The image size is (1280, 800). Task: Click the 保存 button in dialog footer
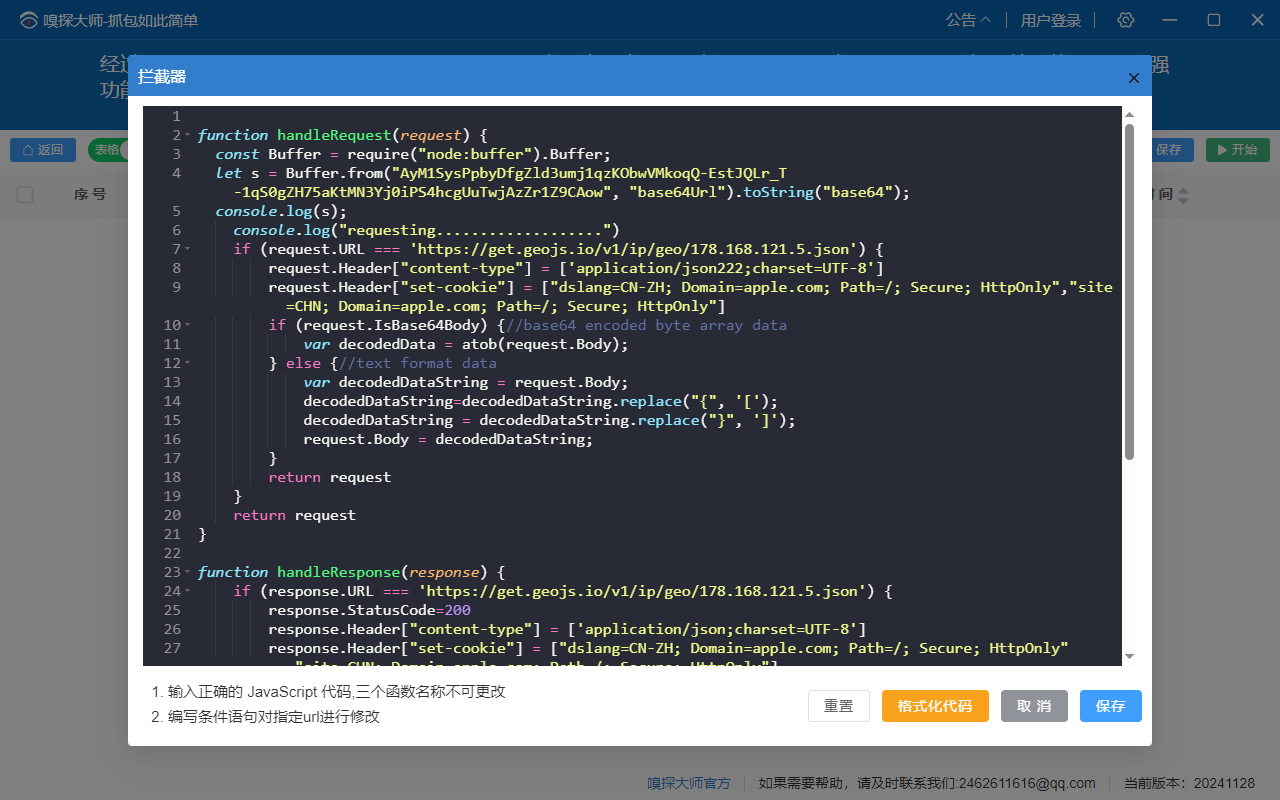pos(1110,706)
